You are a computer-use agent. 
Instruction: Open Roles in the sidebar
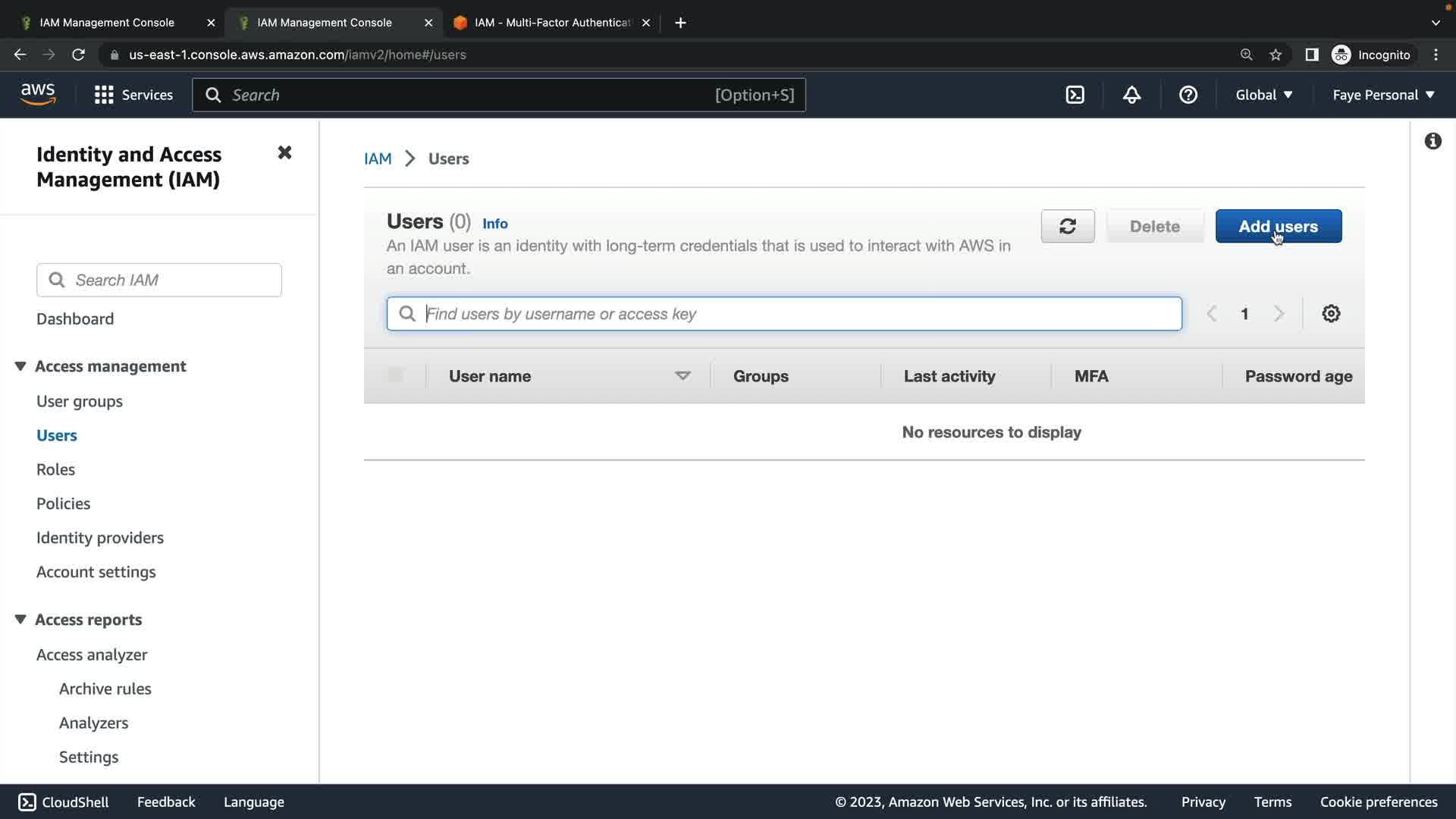55,469
